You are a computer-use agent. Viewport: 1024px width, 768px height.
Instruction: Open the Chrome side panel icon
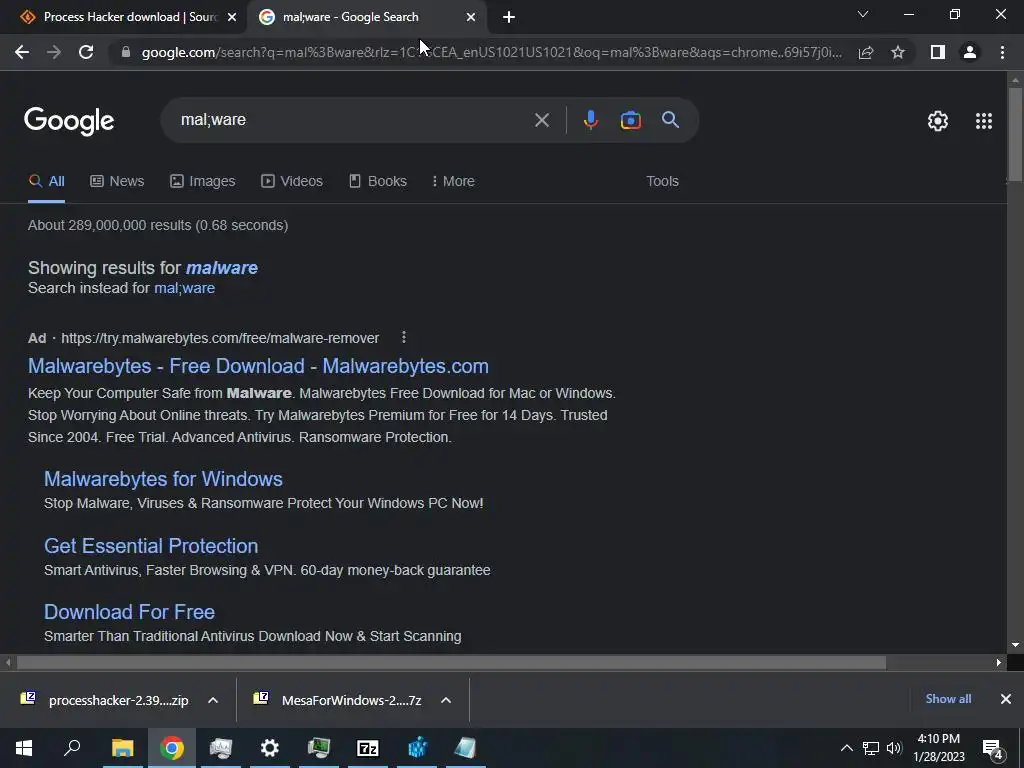(938, 52)
